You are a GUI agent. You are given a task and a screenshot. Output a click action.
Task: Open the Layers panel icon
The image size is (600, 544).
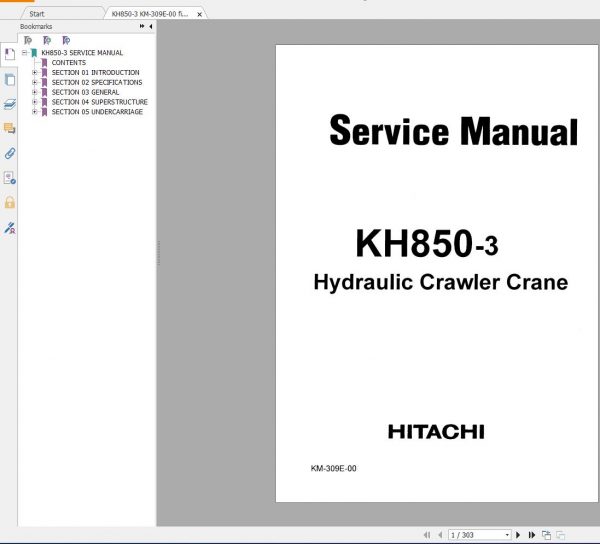(10, 104)
